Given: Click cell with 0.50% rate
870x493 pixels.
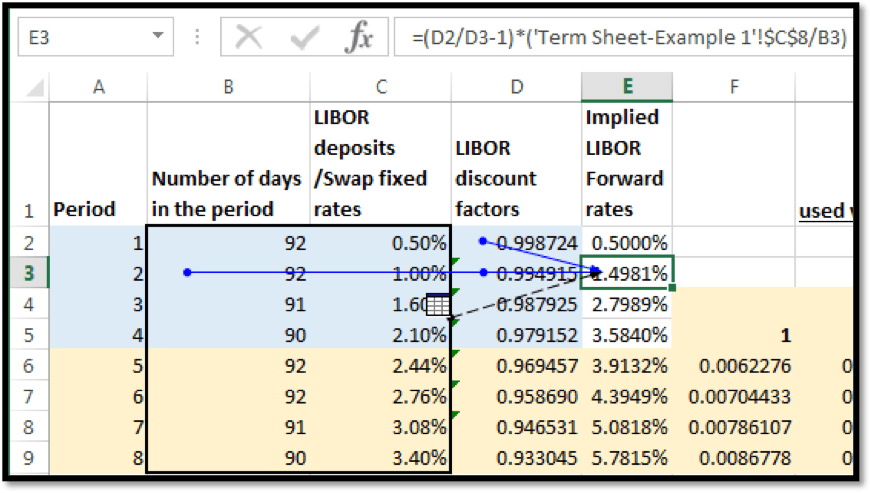Looking at the screenshot, I should [x=381, y=242].
